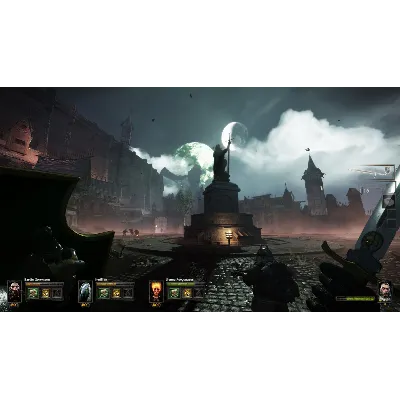The height and width of the screenshot is (400, 400).
Task: Click the name label above the dwarf's items
Action: [37, 280]
